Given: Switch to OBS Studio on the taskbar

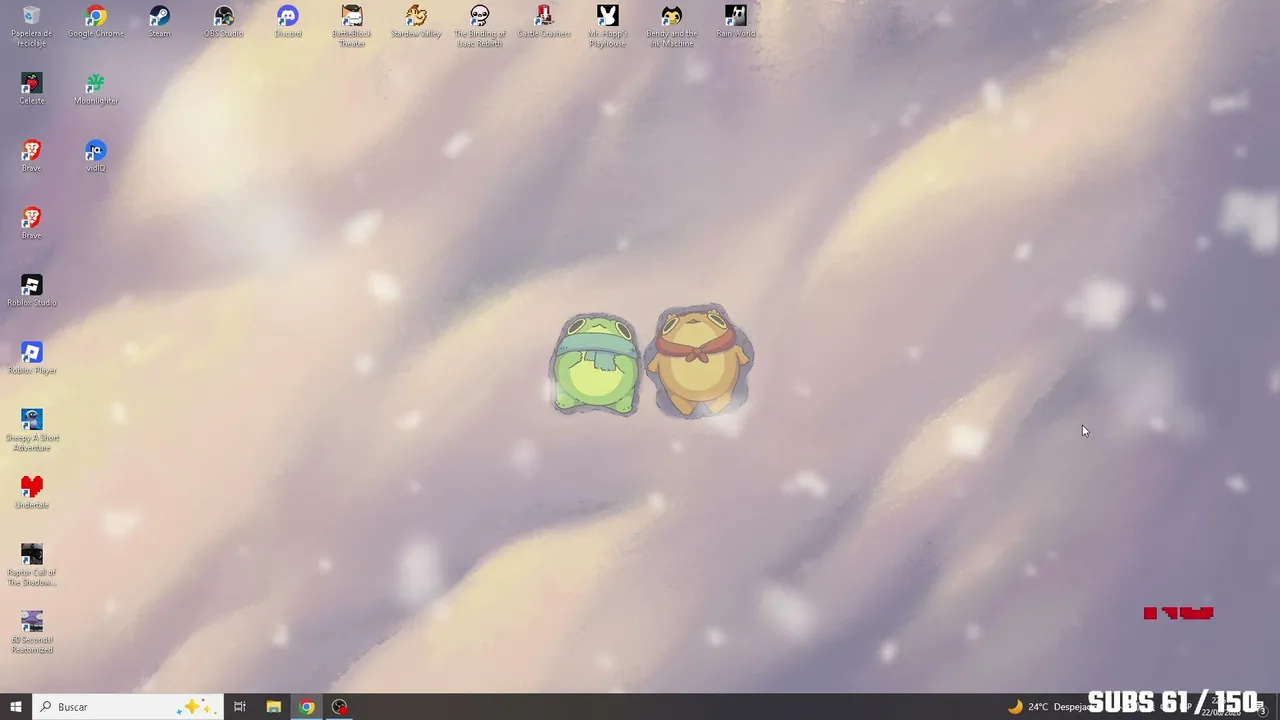Looking at the screenshot, I should 340,707.
